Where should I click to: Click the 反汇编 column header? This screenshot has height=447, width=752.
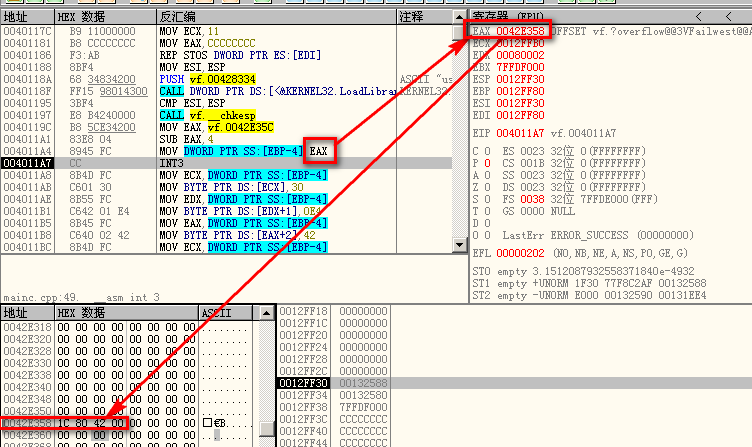180,18
